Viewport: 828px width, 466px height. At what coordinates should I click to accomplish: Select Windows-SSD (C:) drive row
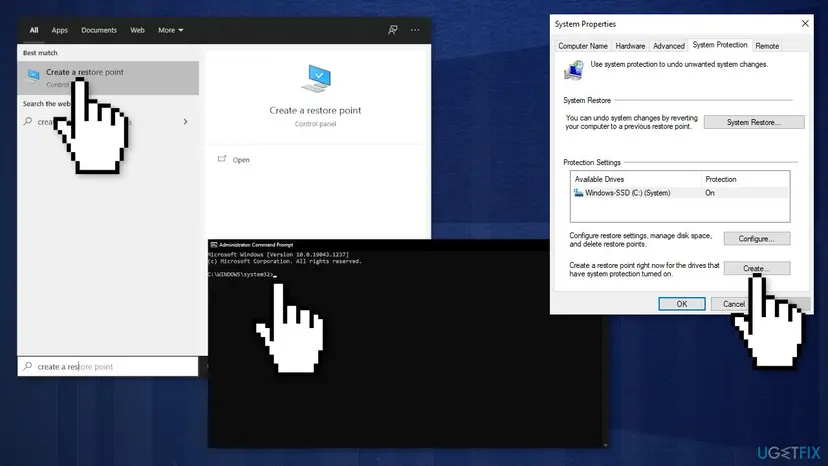click(x=680, y=193)
